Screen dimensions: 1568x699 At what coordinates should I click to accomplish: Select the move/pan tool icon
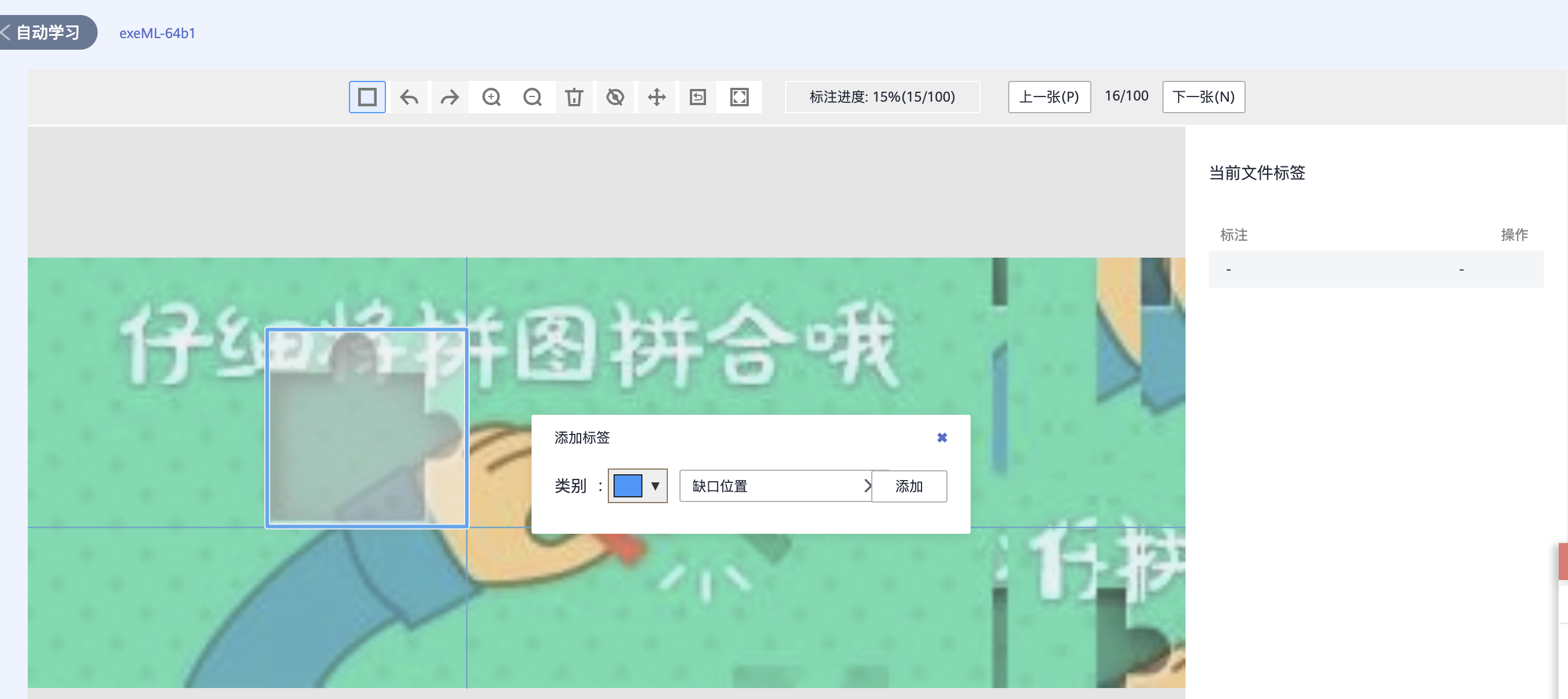coord(657,97)
